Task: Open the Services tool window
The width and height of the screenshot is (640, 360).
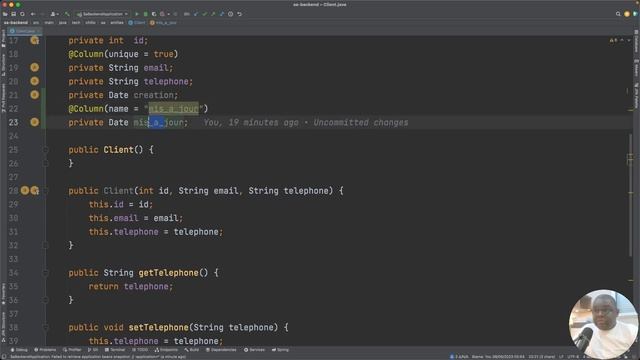Action: pos(254,350)
